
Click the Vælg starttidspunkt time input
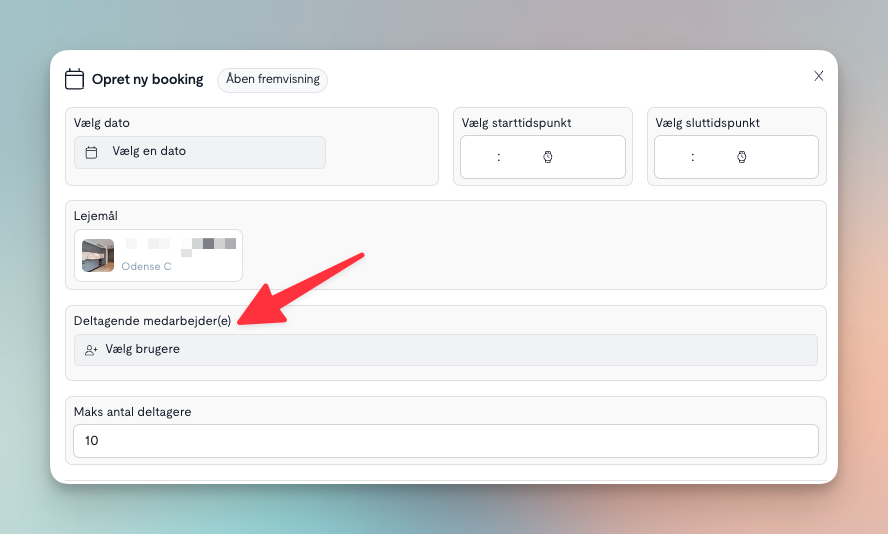coord(543,157)
